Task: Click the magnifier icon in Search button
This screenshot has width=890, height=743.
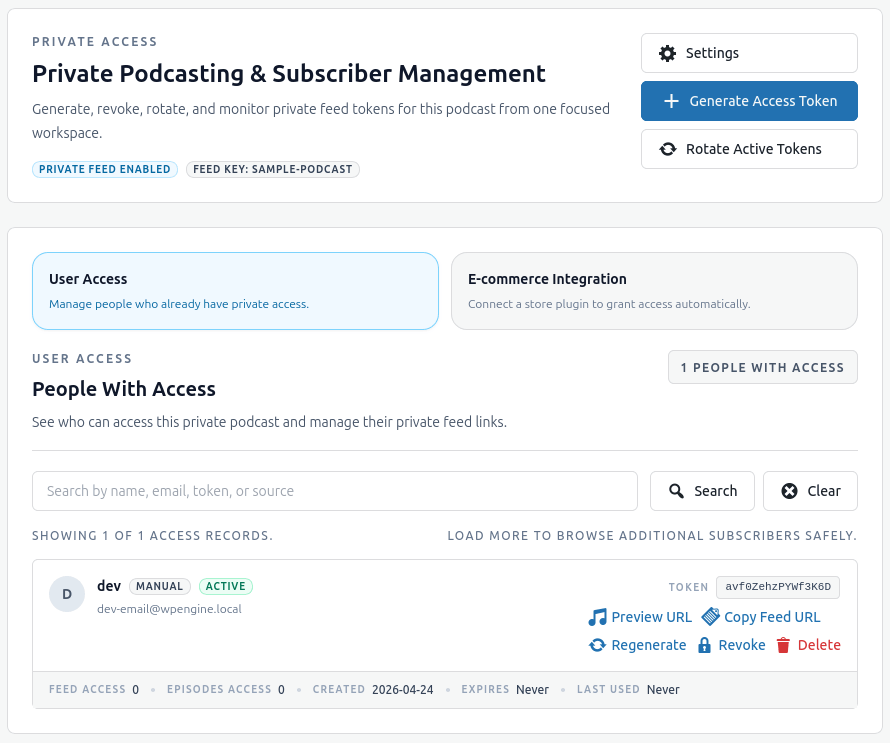Action: (x=676, y=491)
